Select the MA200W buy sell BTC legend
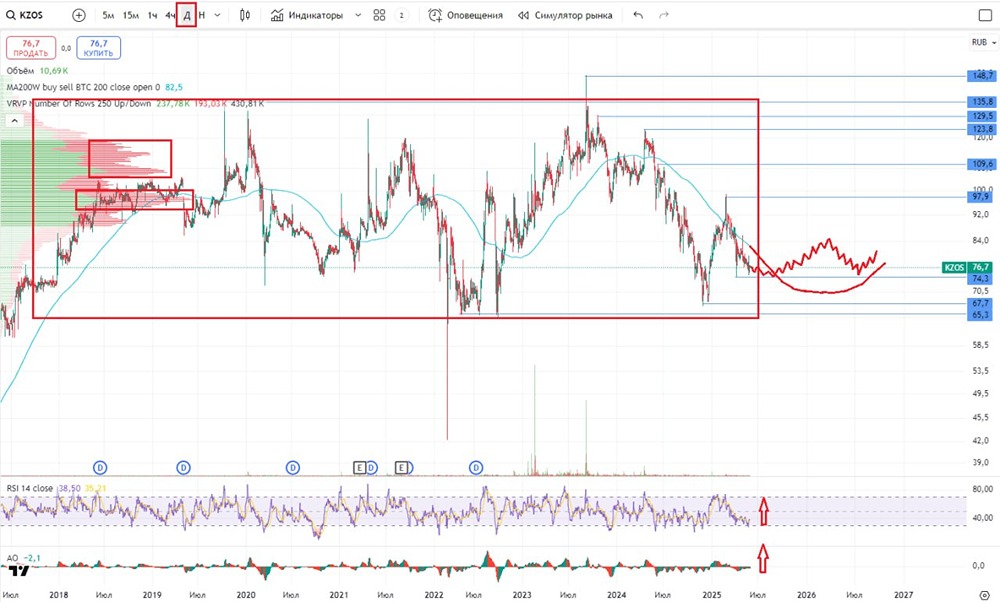1000x602 pixels. point(94,87)
